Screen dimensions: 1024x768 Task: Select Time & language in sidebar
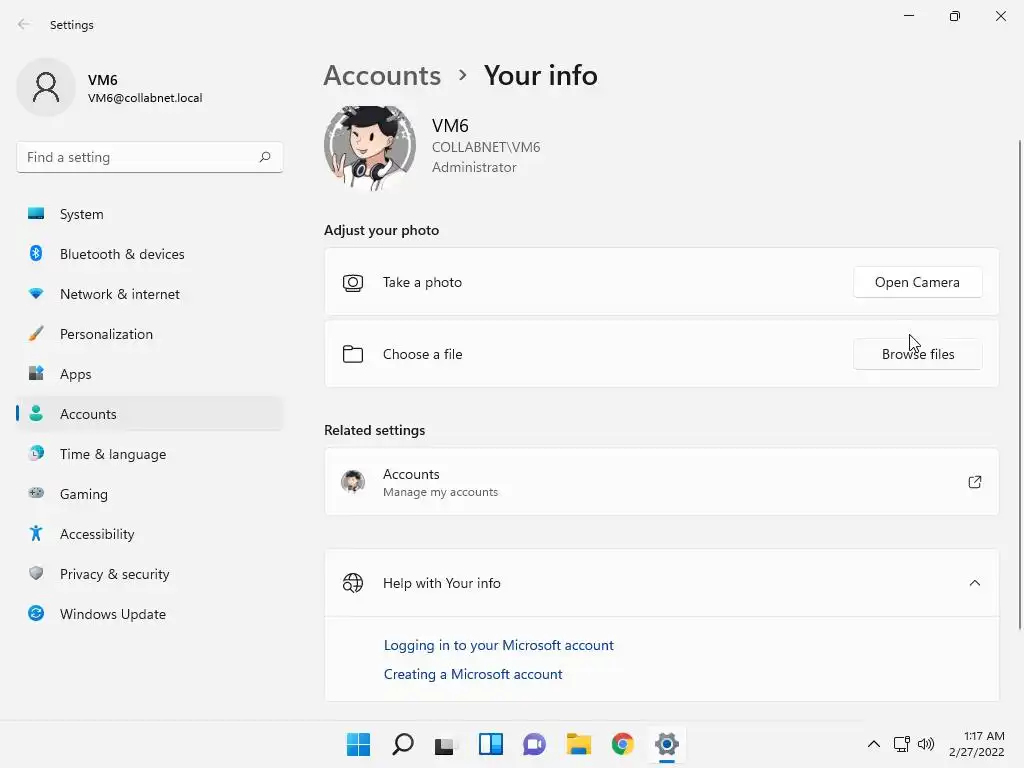tap(112, 454)
